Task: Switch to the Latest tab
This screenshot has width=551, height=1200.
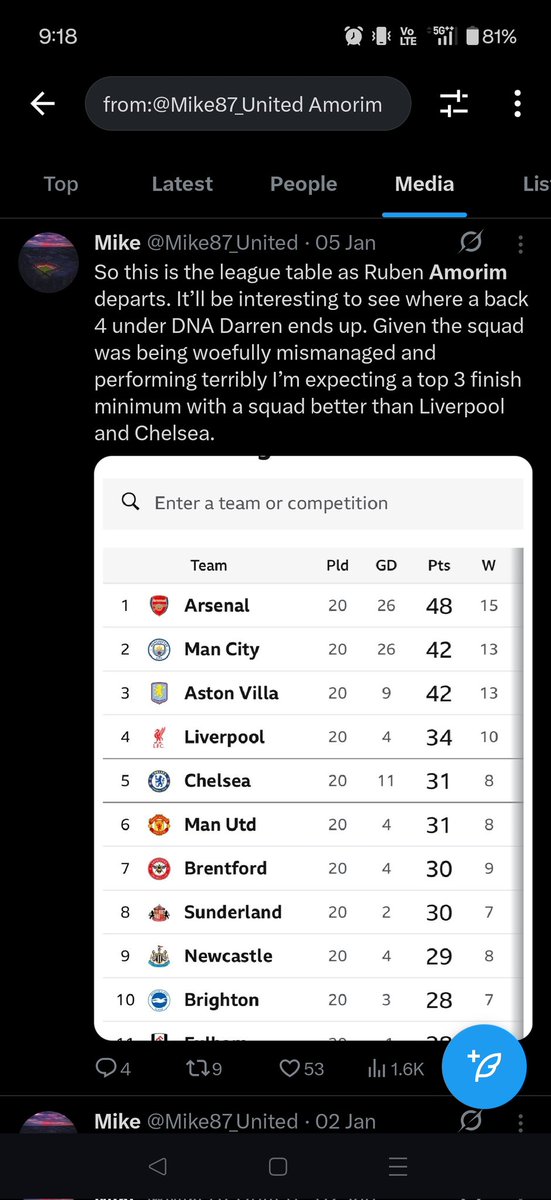Action: (182, 184)
